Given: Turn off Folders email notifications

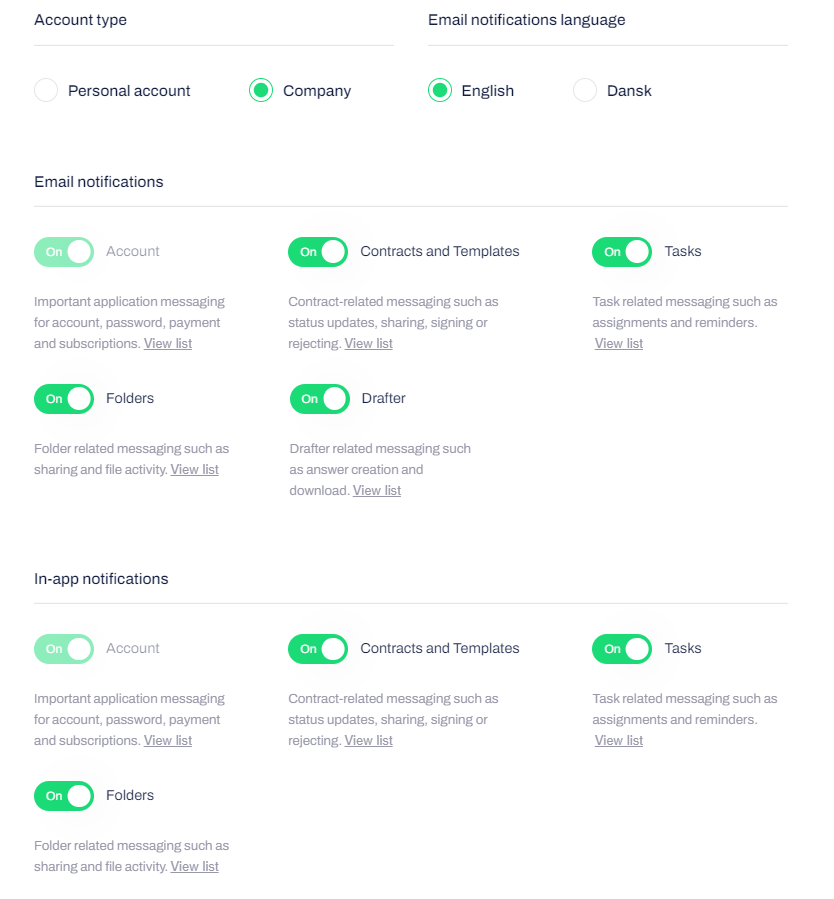Looking at the screenshot, I should coord(64,399).
